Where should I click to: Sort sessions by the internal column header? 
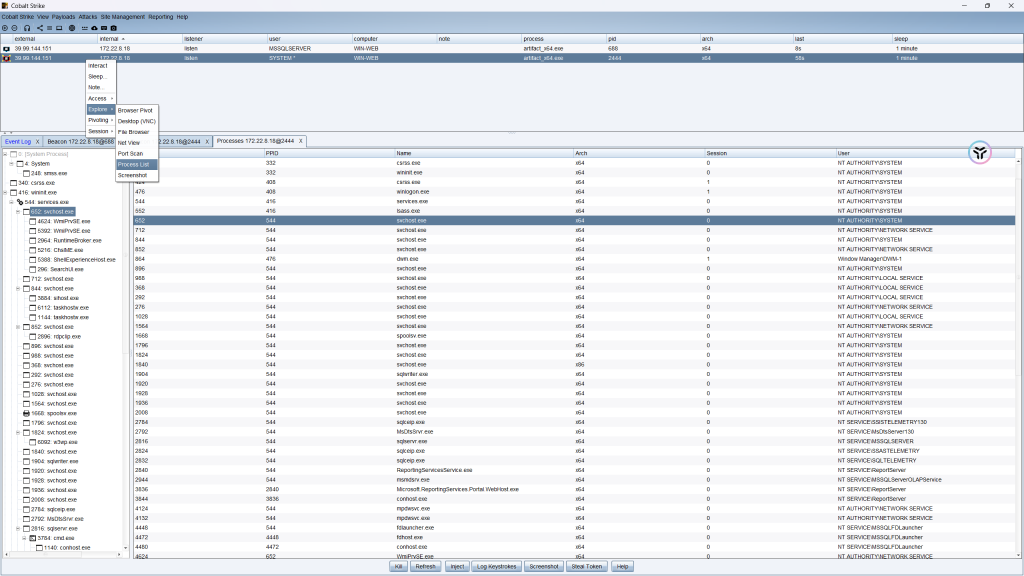(140, 39)
